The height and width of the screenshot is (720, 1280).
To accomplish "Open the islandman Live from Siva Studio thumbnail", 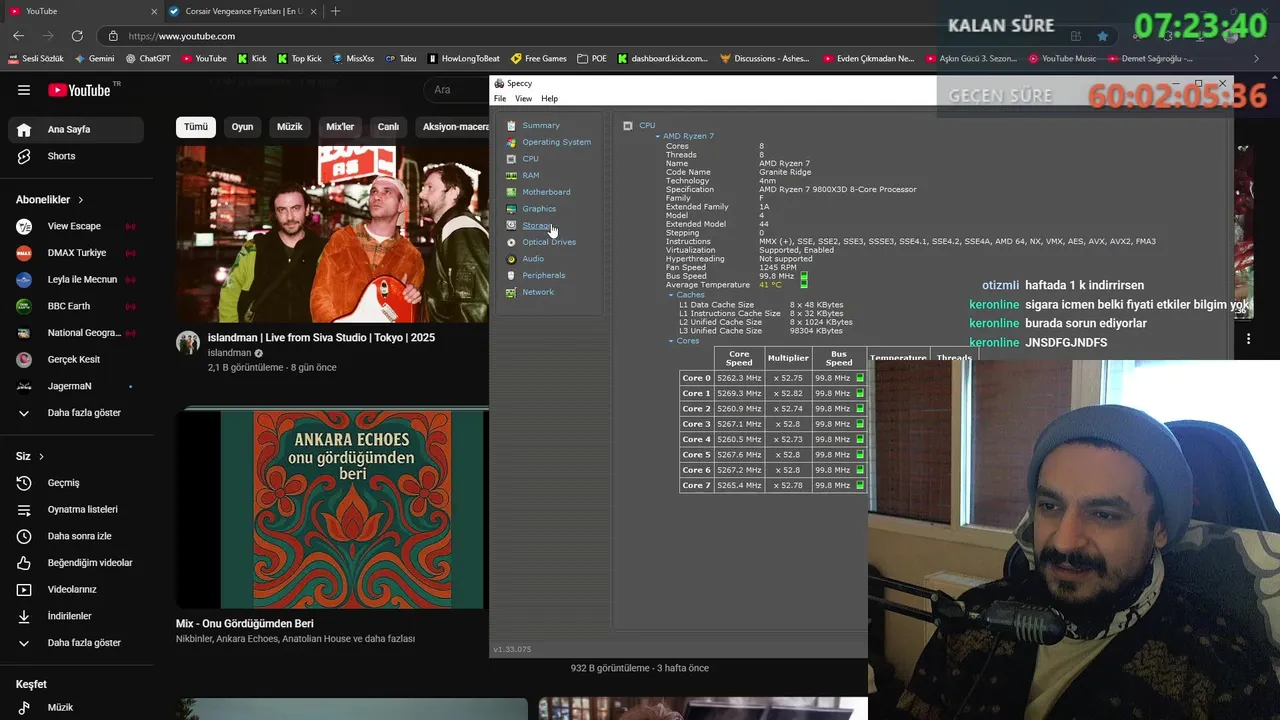I will tap(333, 234).
